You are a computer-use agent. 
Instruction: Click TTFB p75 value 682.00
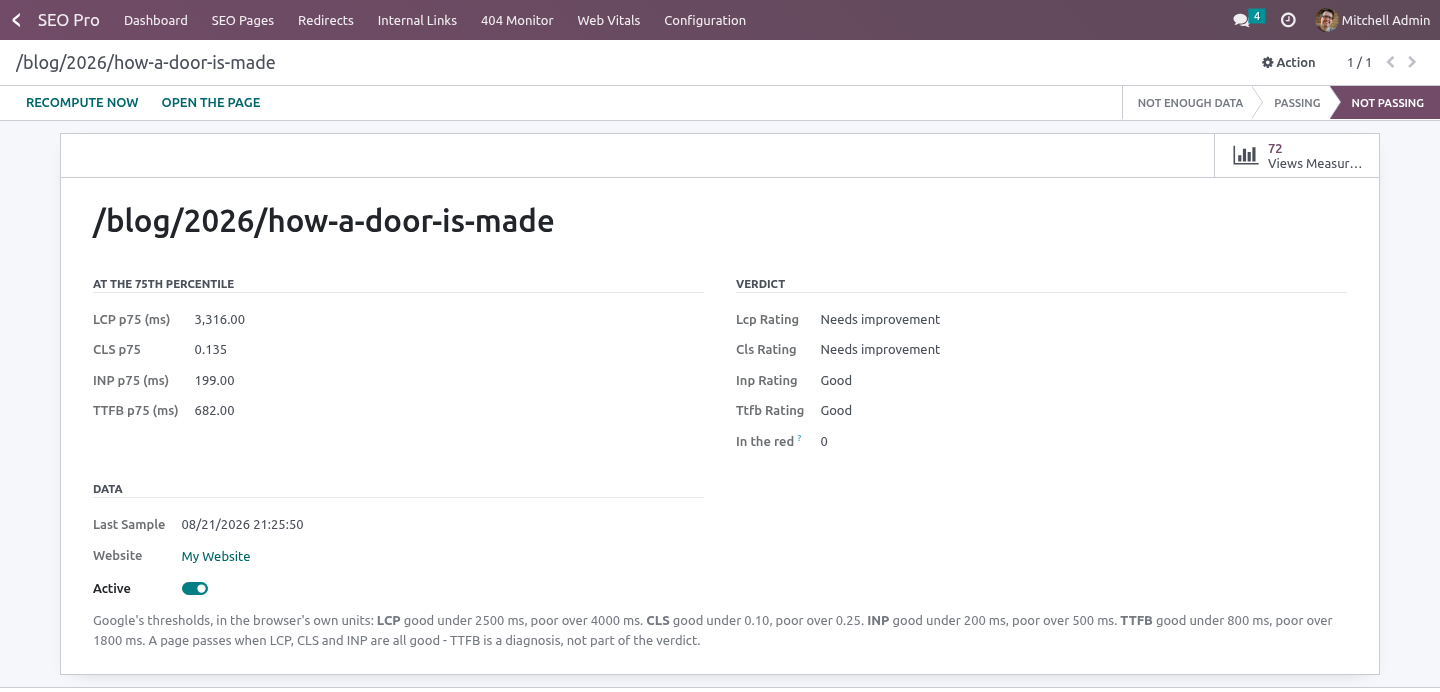[215, 411]
